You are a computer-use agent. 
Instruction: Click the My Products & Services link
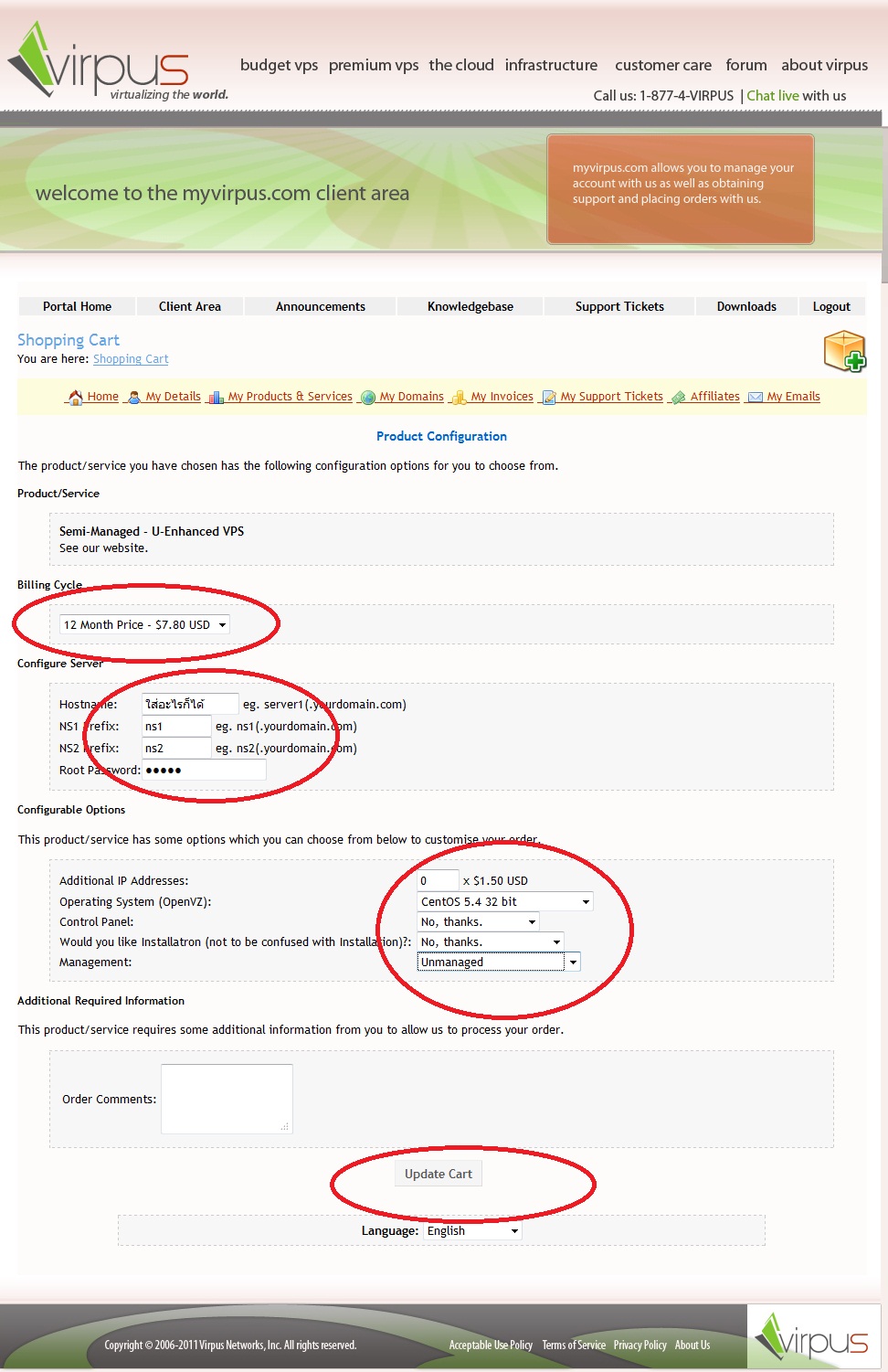[x=291, y=397]
